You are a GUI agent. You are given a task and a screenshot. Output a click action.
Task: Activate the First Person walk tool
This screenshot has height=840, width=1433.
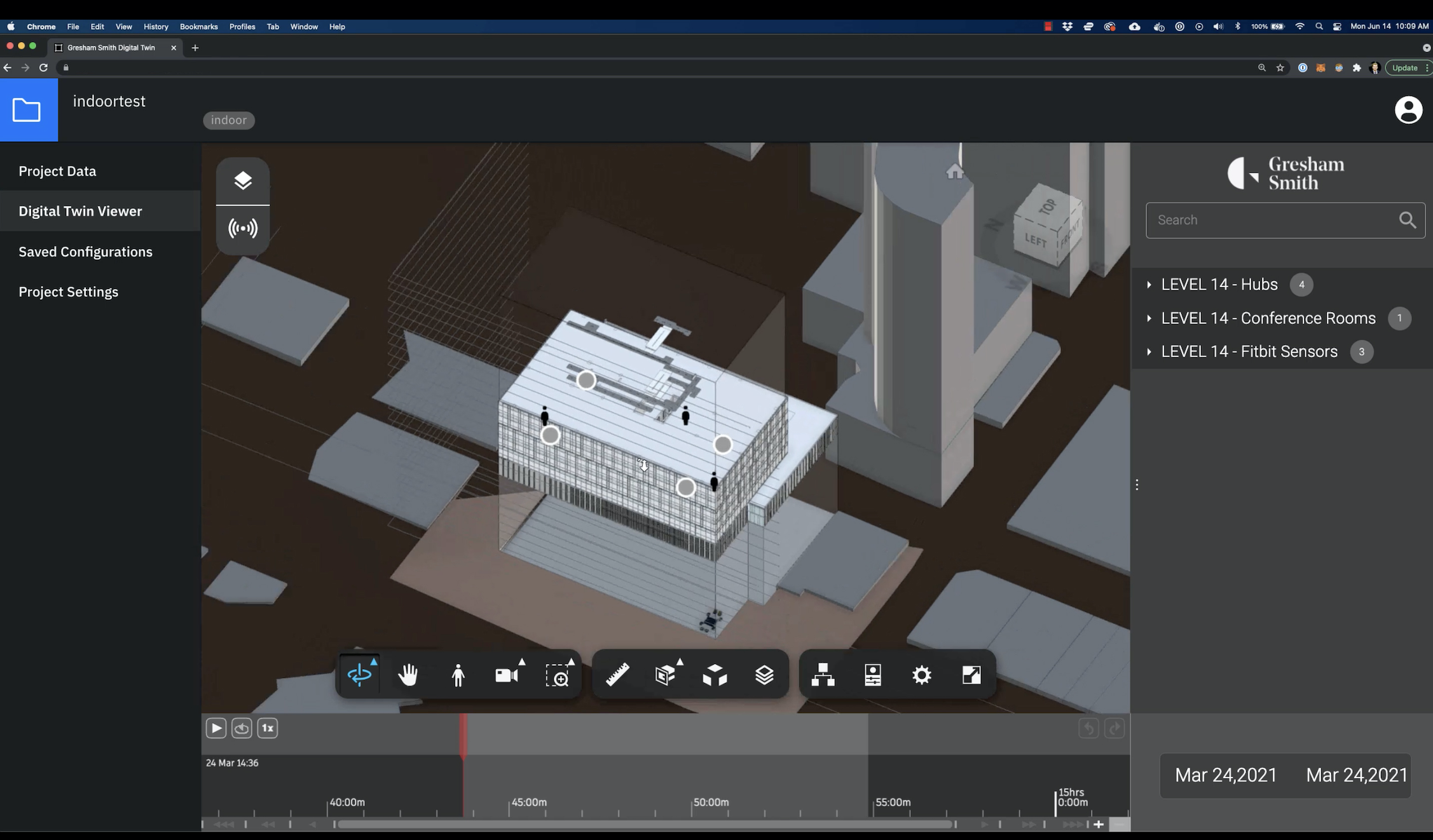click(x=458, y=675)
